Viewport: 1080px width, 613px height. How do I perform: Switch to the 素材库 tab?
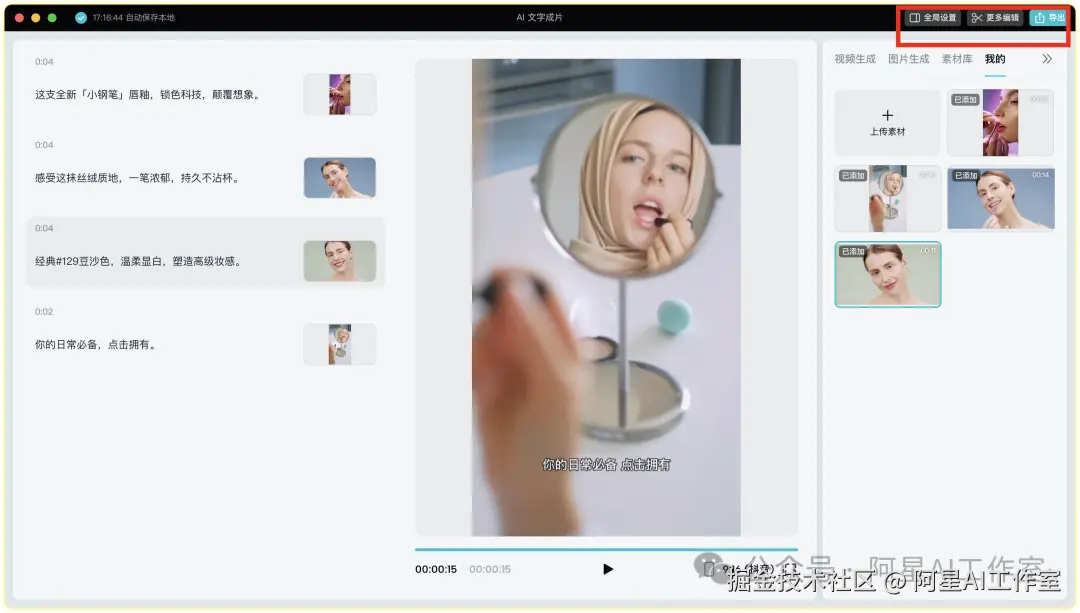click(957, 59)
